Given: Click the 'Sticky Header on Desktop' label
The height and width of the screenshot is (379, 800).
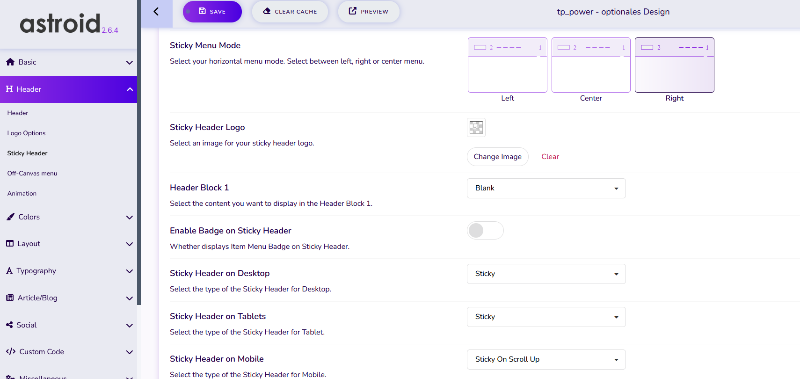Looking at the screenshot, I should click(219, 273).
